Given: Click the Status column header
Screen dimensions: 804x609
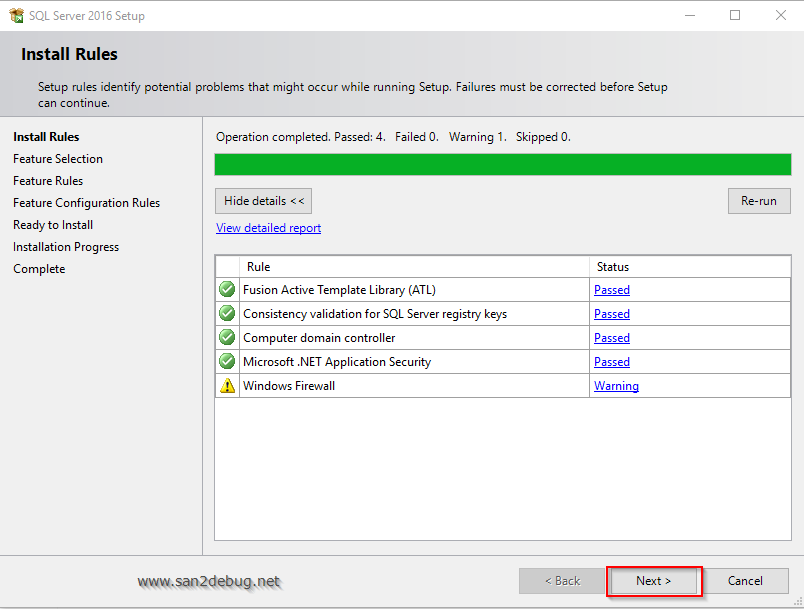Looking at the screenshot, I should point(690,267).
